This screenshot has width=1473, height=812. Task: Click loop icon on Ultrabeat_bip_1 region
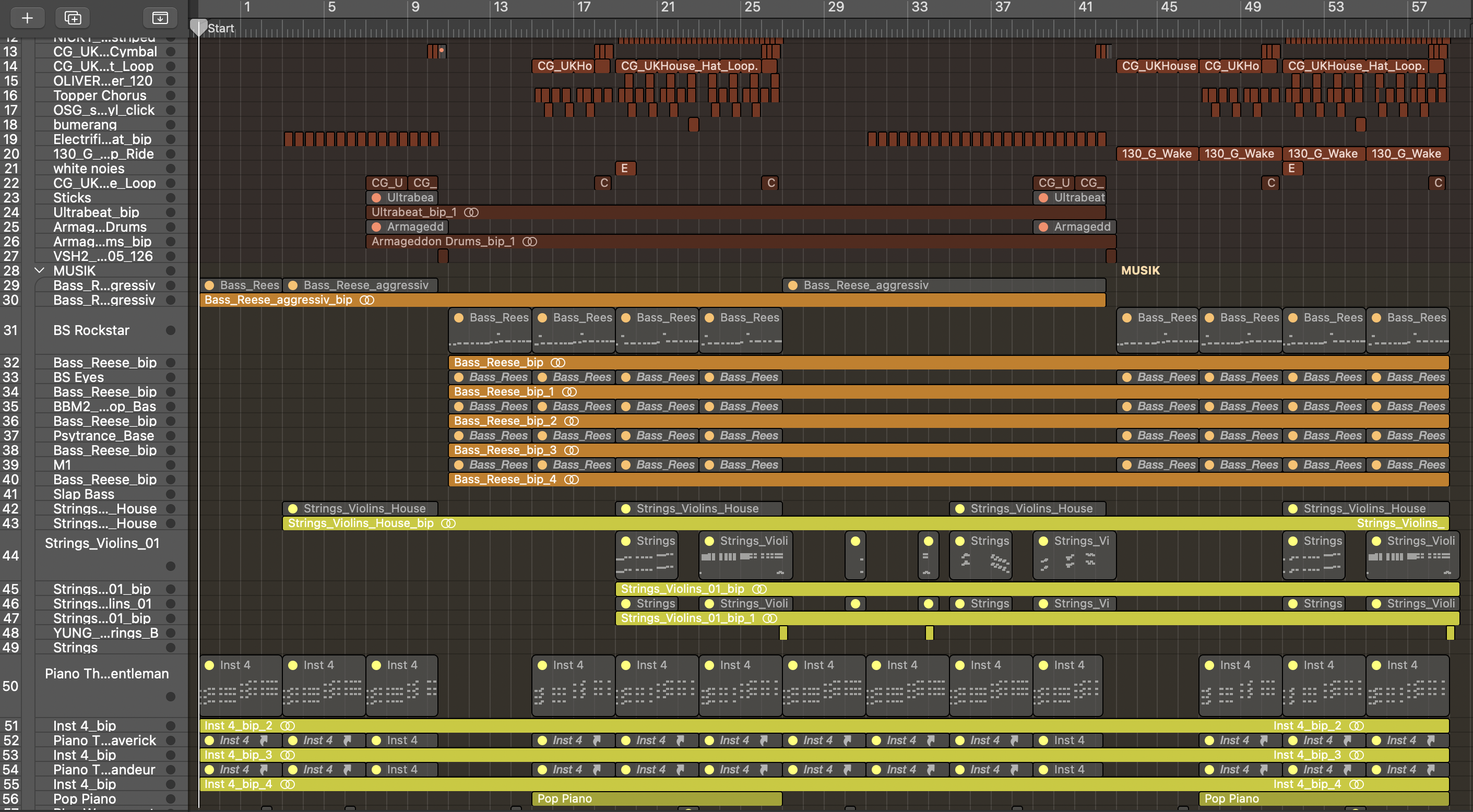[x=471, y=212]
